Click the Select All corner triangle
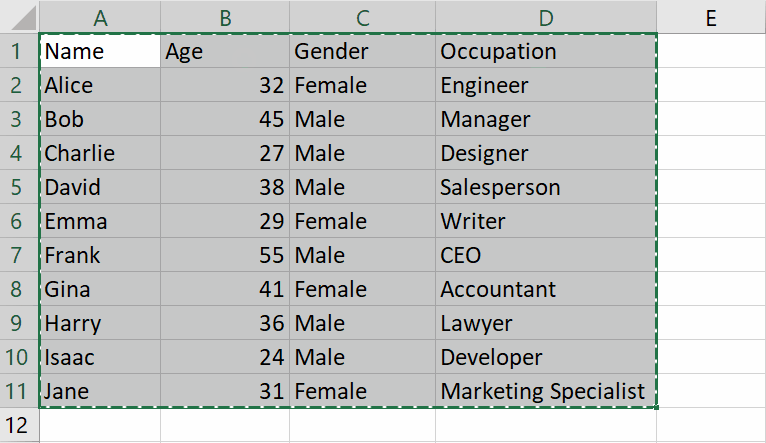Image resolution: width=766 pixels, height=443 pixels. coord(21,18)
